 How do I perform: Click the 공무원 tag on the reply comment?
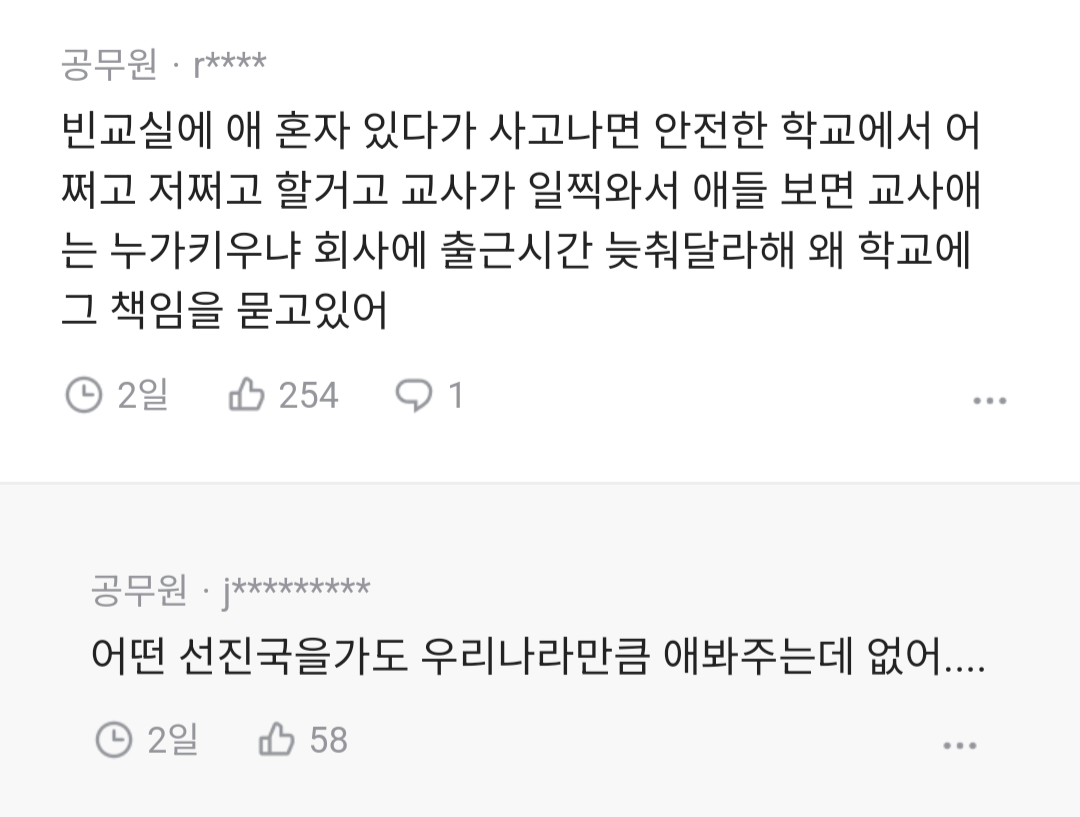pyautogui.click(x=139, y=590)
